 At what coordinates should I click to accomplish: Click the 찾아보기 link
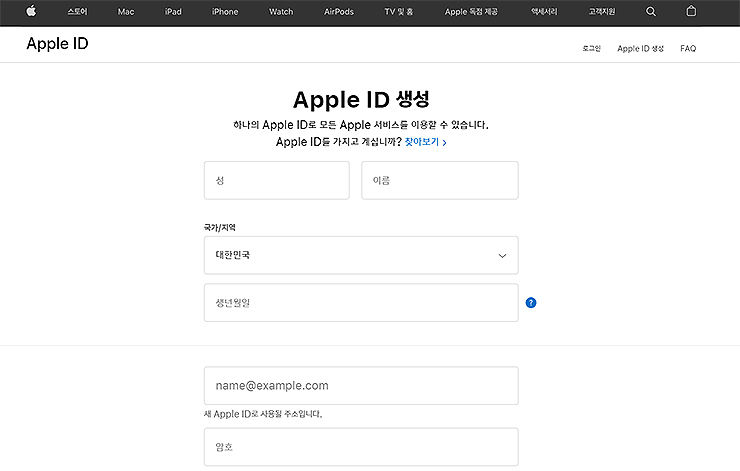tap(425, 142)
